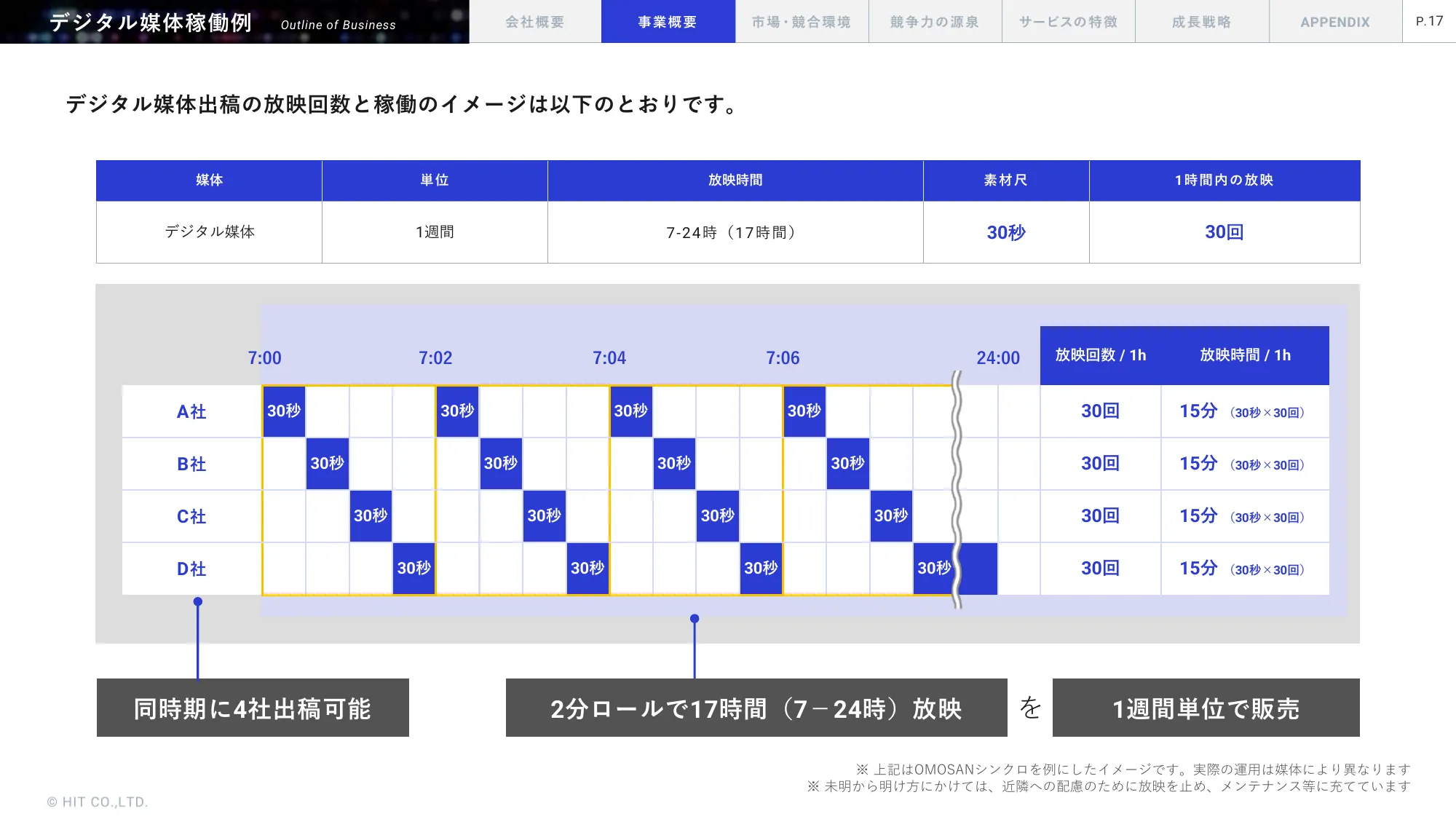Open the サービスの特徴 tab
Viewport: 1456px width, 819px height.
(1068, 21)
